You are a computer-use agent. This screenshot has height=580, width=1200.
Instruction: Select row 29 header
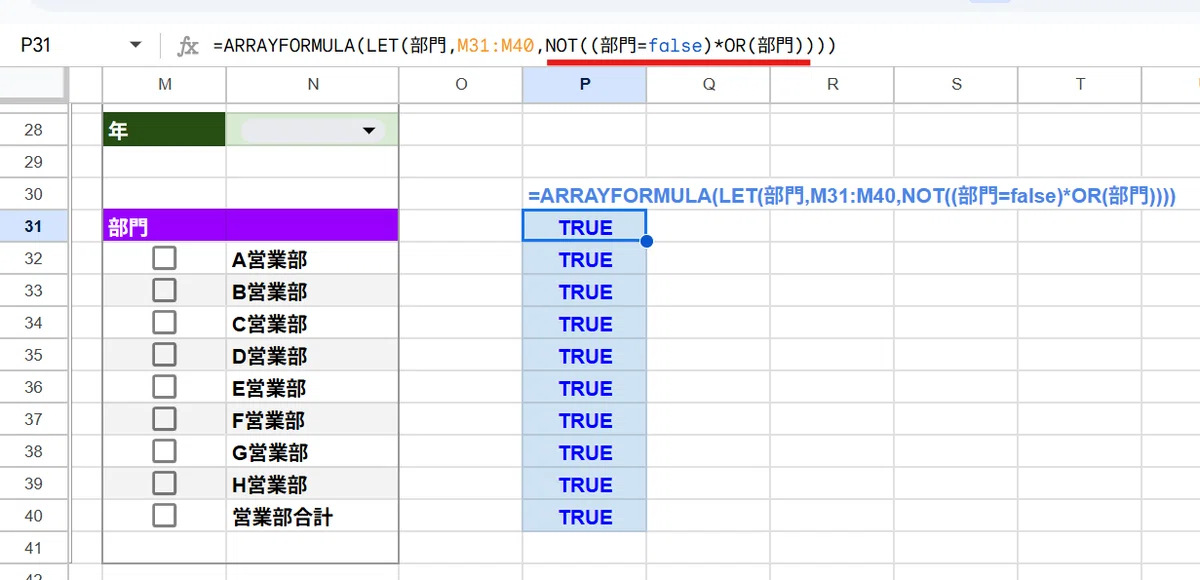pos(33,162)
